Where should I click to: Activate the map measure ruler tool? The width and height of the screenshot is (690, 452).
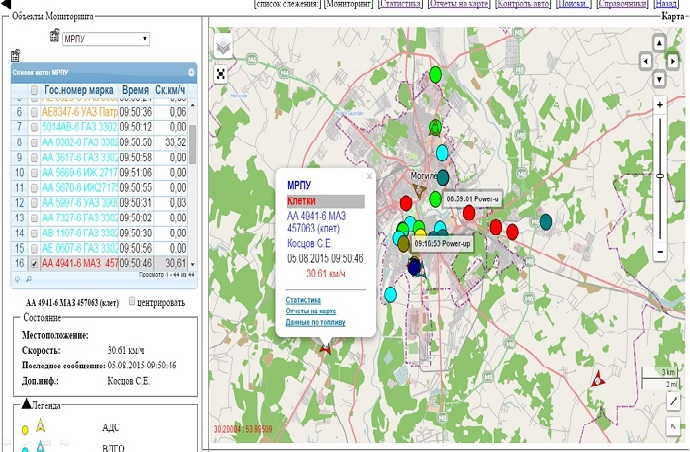pyautogui.click(x=673, y=401)
